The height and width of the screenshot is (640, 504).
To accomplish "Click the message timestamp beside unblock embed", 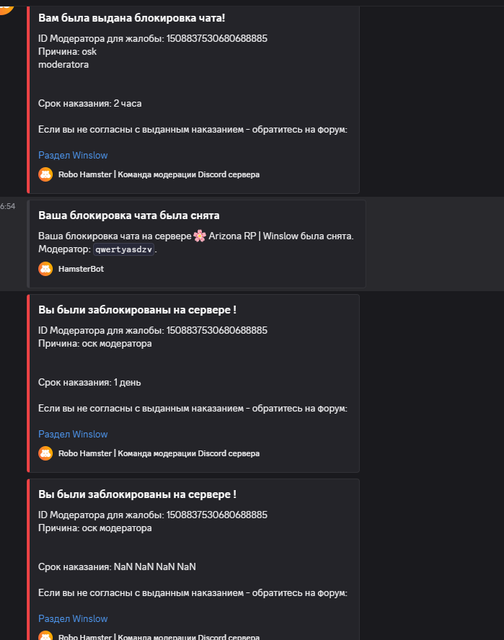I will tap(7, 206).
